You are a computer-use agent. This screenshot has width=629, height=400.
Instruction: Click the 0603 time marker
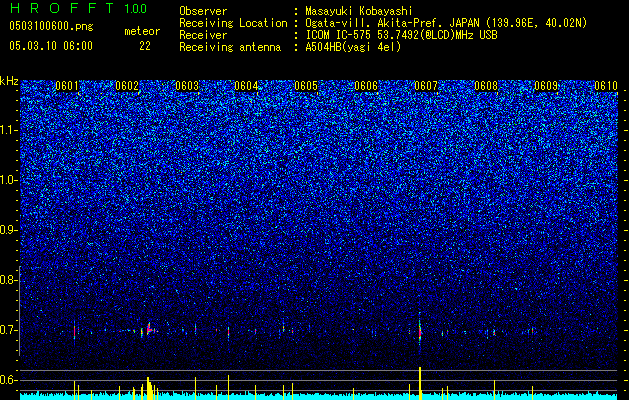[187, 86]
